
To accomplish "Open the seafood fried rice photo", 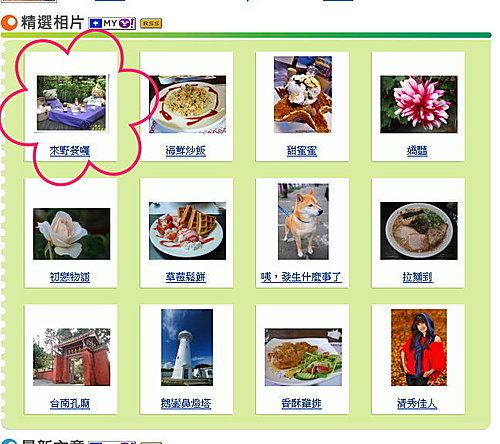I will tap(187, 104).
